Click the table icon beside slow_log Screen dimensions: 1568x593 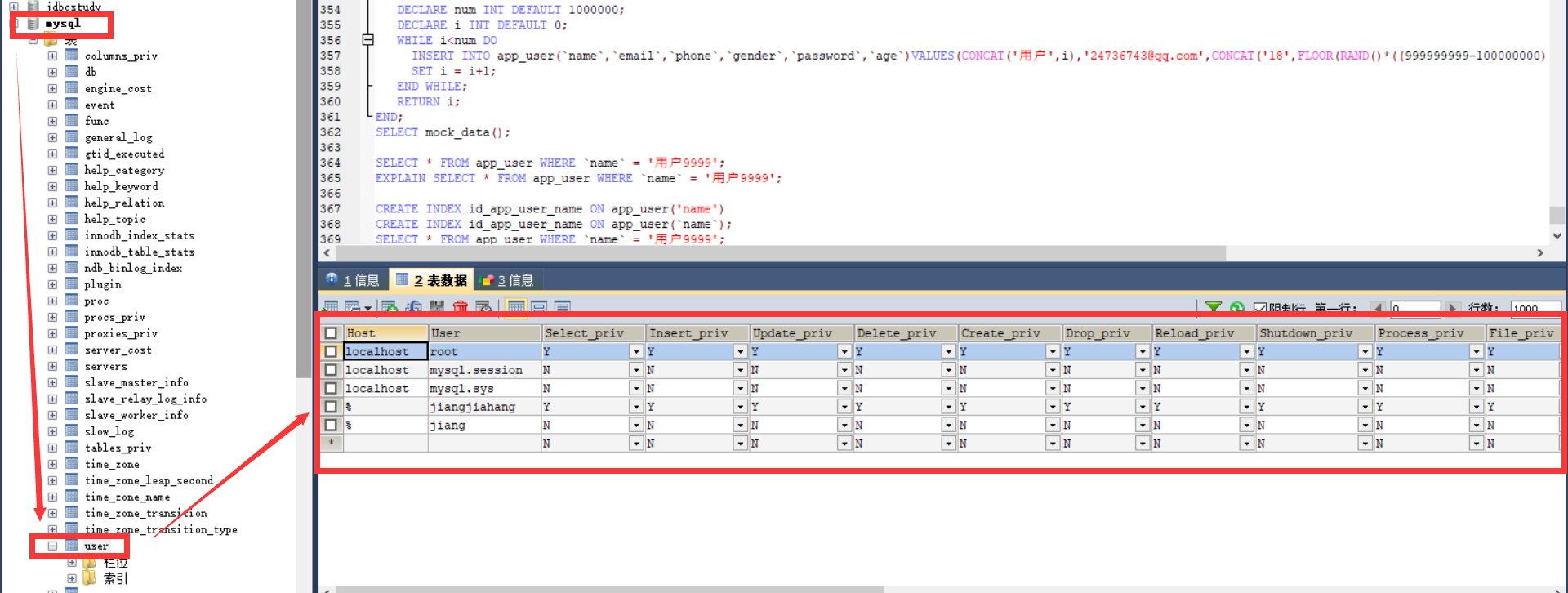click(72, 431)
